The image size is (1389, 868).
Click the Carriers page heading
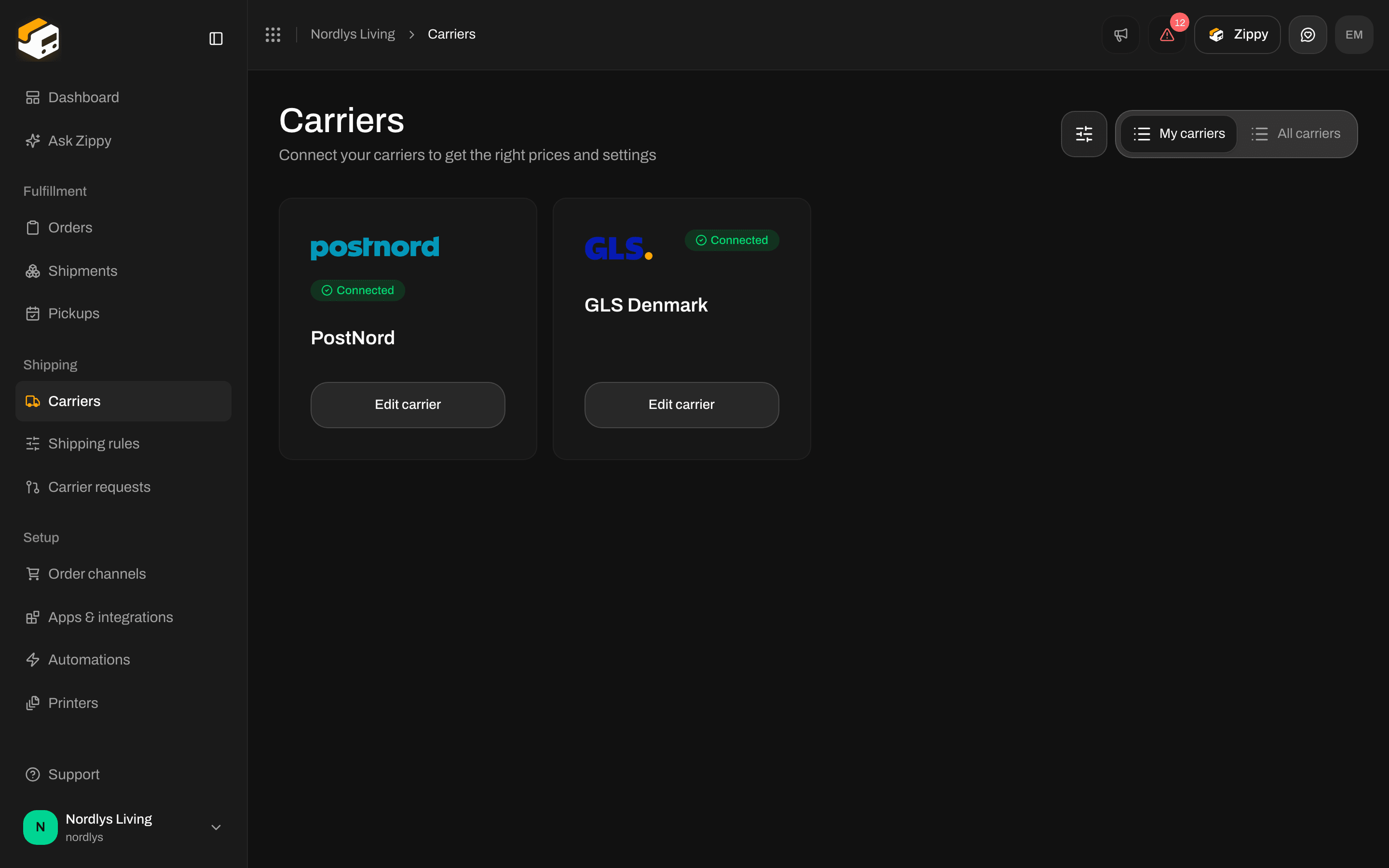[341, 121]
